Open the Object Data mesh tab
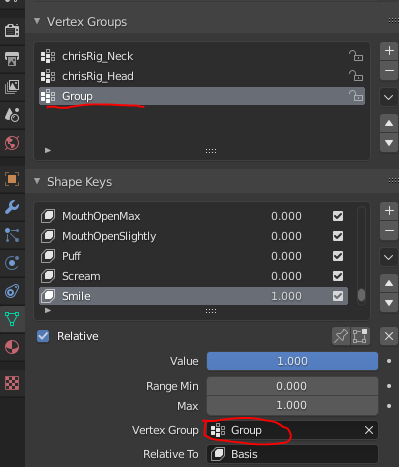 12,319
